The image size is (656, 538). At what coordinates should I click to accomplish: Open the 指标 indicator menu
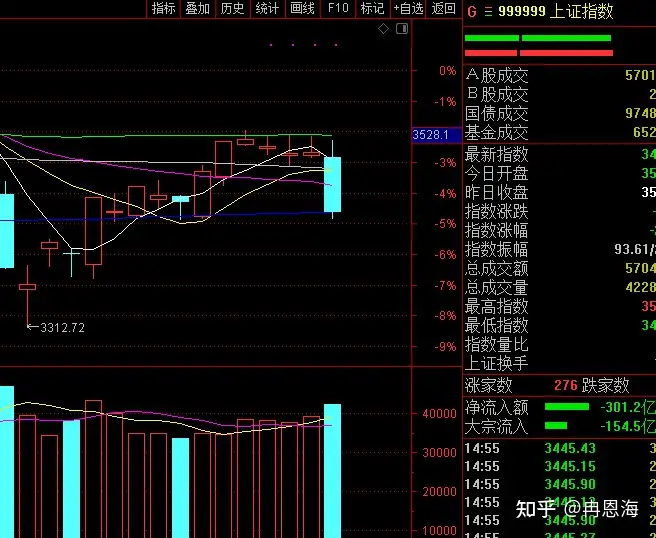(163, 8)
